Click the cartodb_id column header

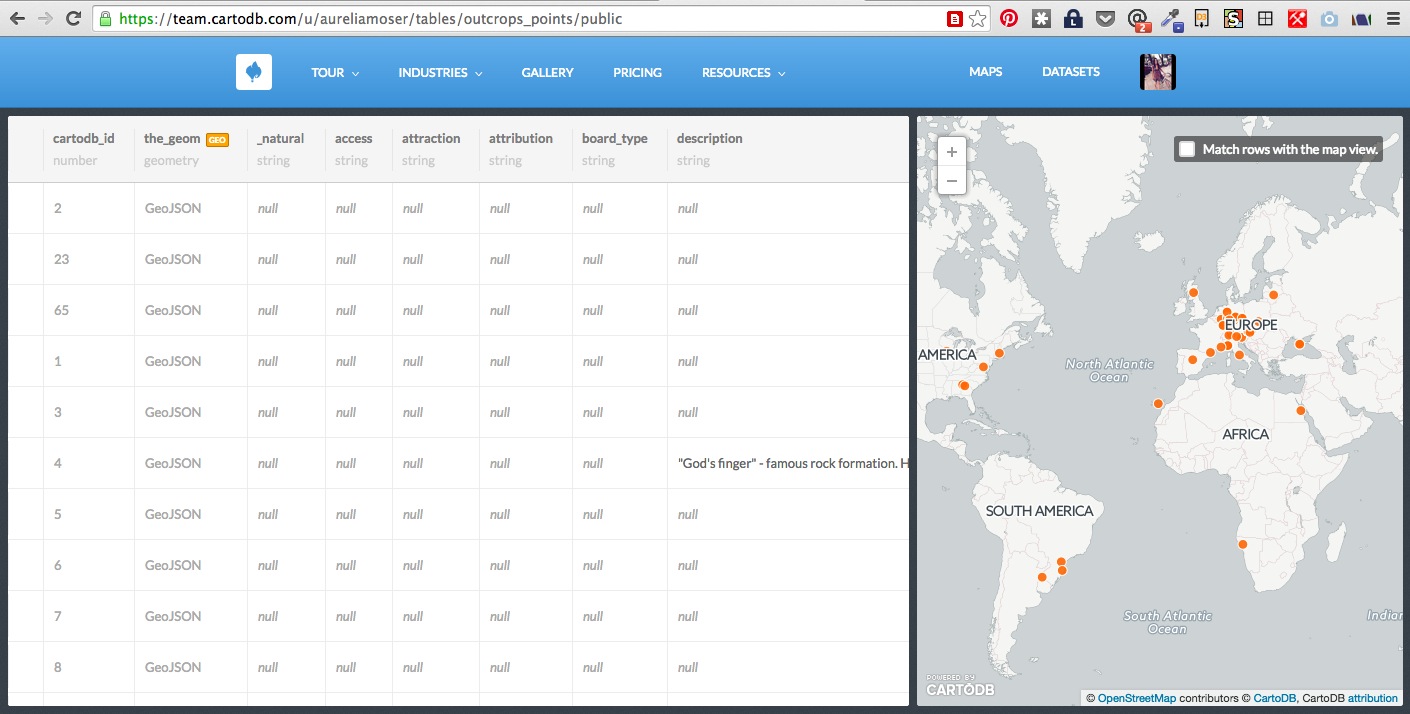click(84, 139)
